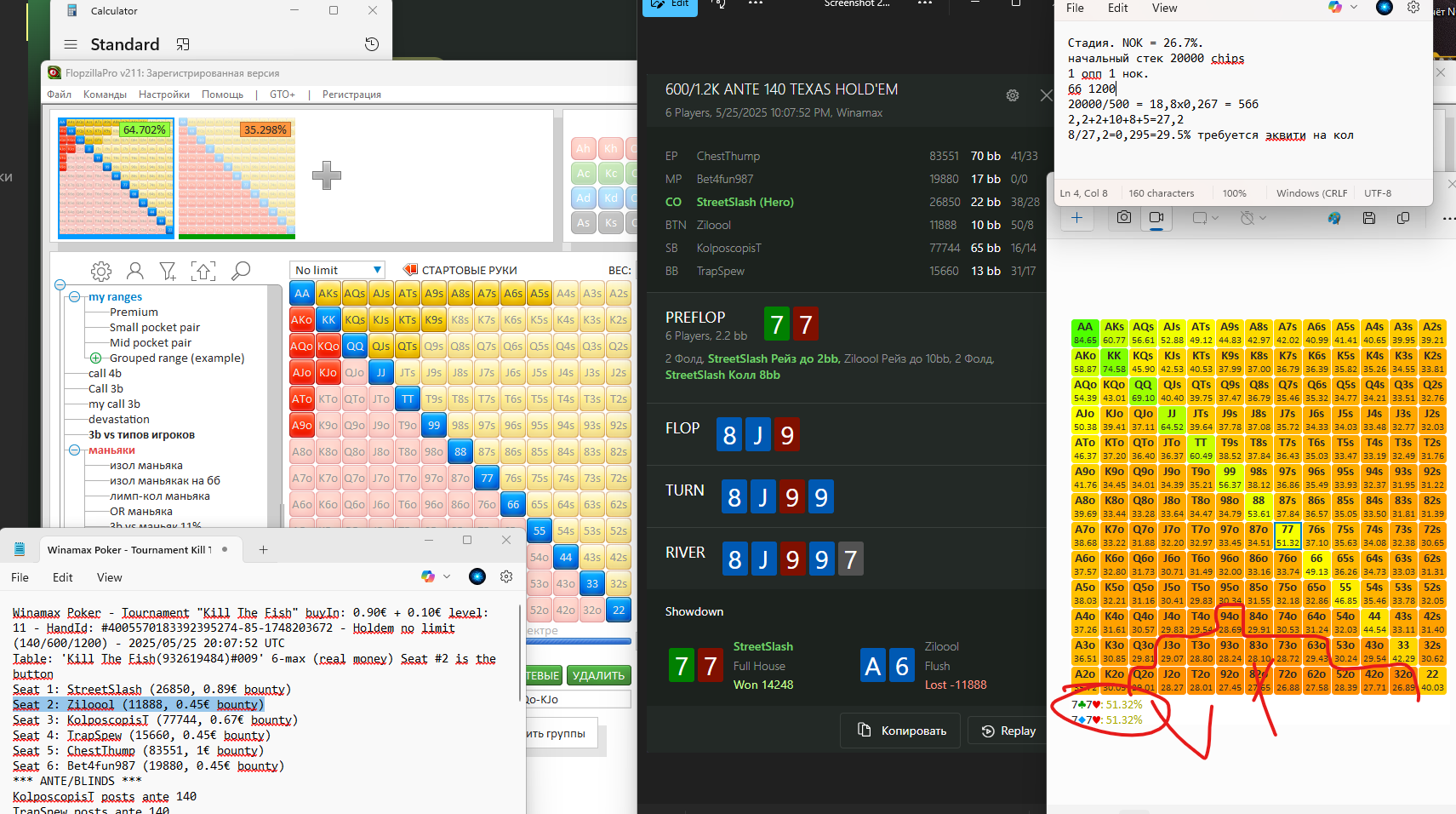Viewport: 1456px width, 814px height.
Task: Click the УДАЛИТЬ button
Action: coord(598,675)
